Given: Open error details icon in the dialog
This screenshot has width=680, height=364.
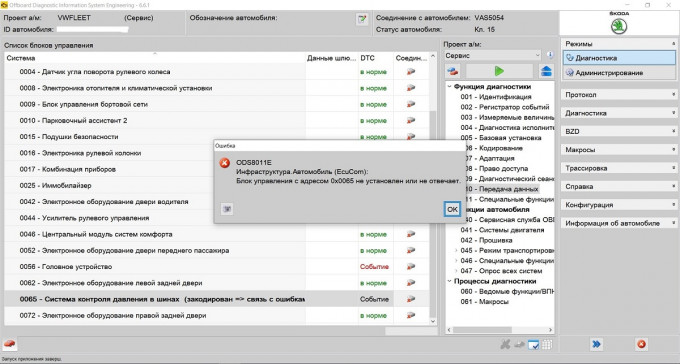Looking at the screenshot, I should tap(227, 209).
